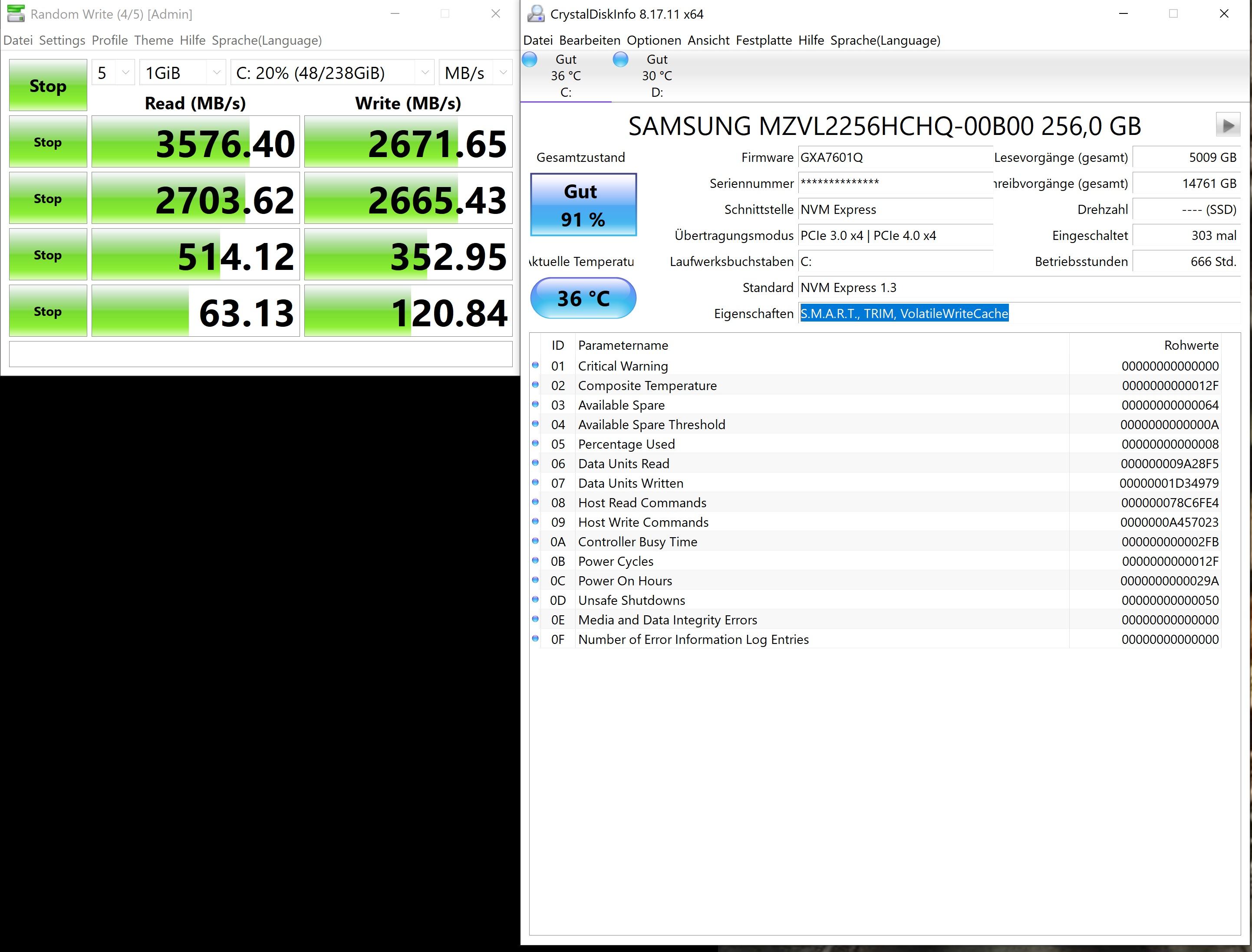
Task: Click the Parametername column header
Action: point(822,345)
